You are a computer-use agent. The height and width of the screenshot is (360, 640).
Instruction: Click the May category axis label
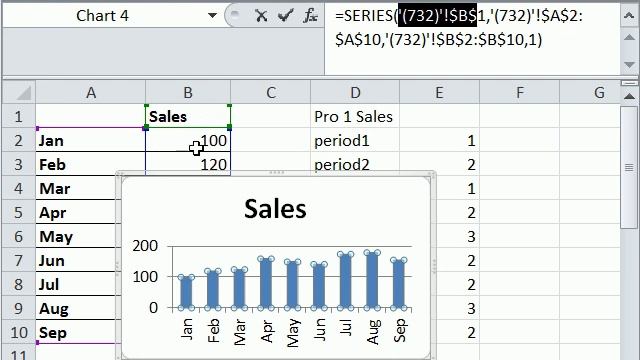293,333
